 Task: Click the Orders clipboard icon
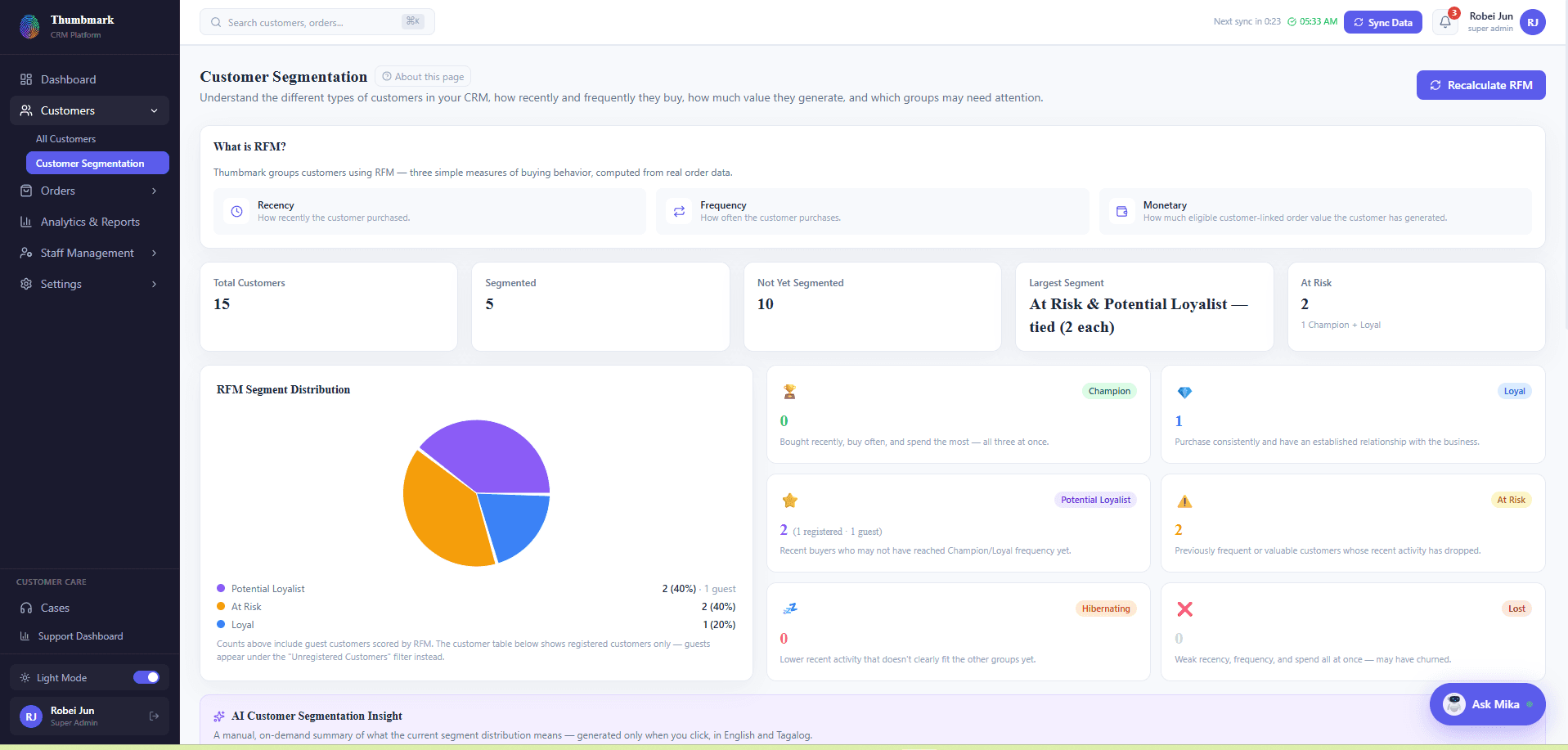26,191
